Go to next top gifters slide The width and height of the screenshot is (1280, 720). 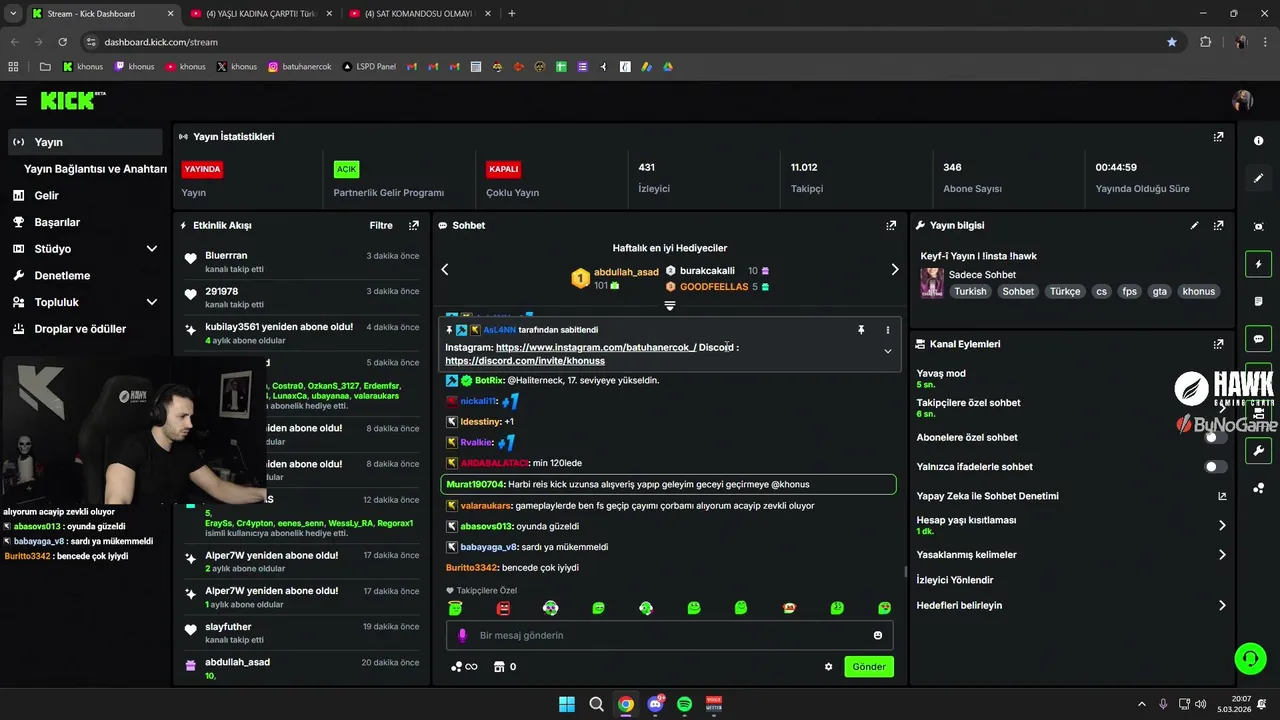(894, 269)
